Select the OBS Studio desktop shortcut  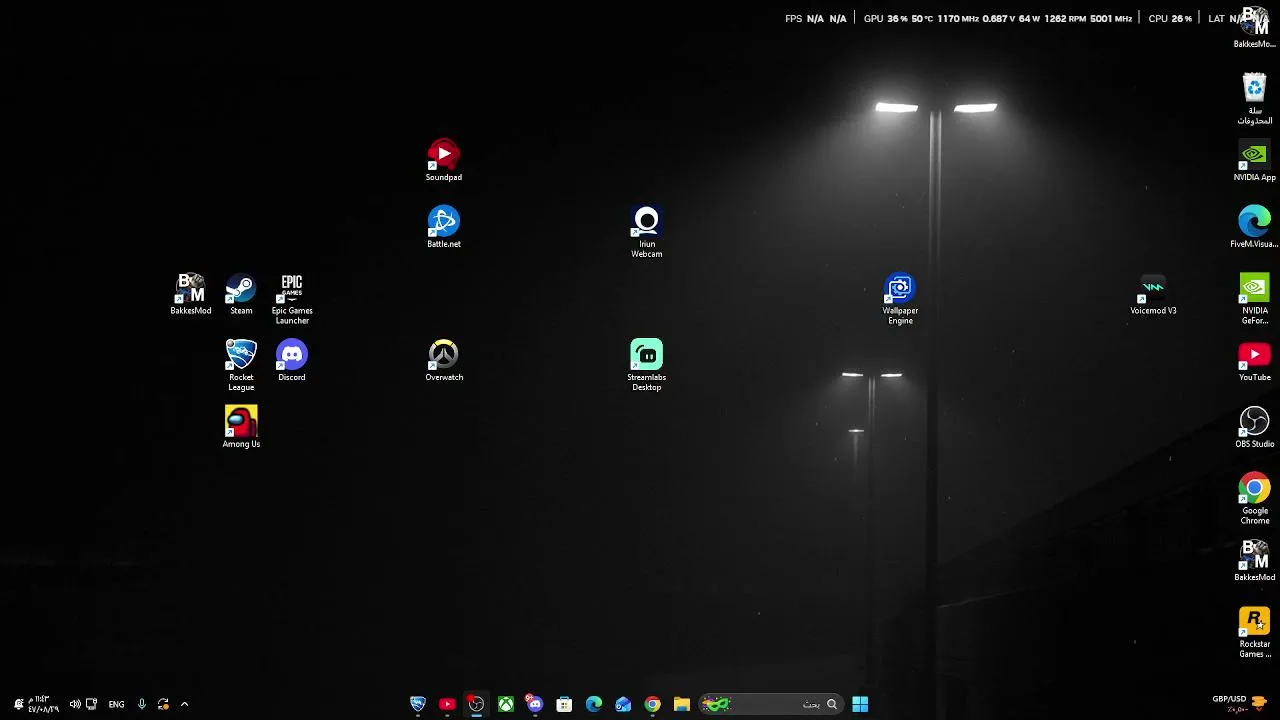pos(1255,427)
